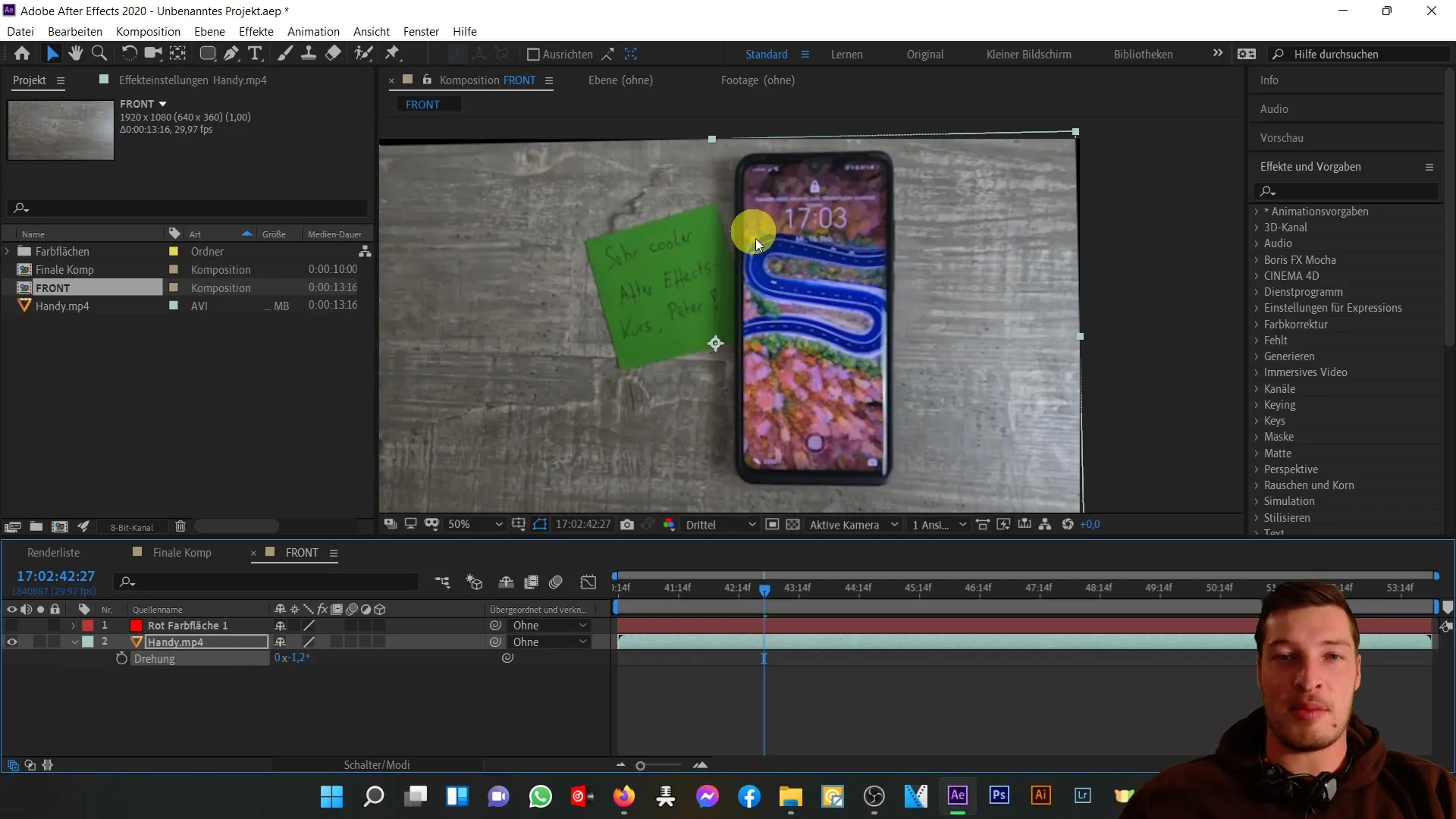Click timeline zoom slider handle
The height and width of the screenshot is (819, 1456).
click(641, 766)
